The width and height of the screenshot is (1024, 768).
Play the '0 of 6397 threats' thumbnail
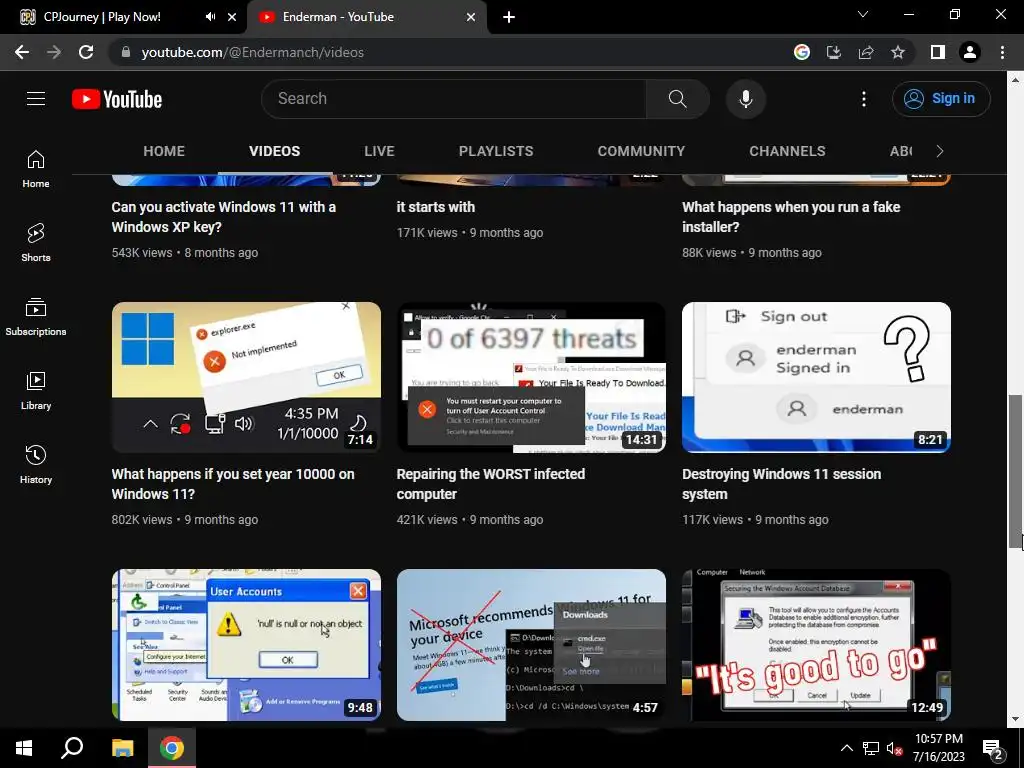(531, 377)
